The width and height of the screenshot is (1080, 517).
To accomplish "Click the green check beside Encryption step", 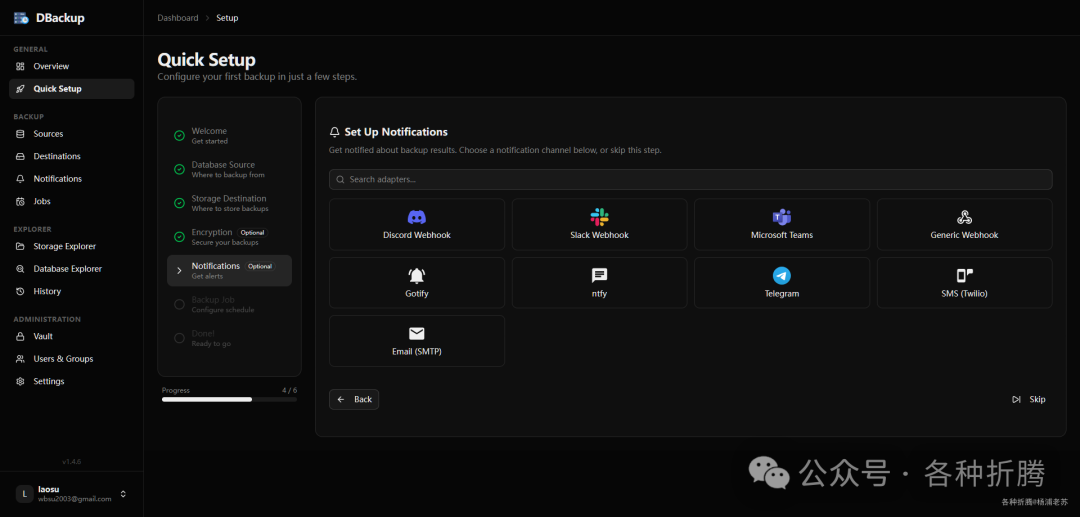I will point(179,237).
